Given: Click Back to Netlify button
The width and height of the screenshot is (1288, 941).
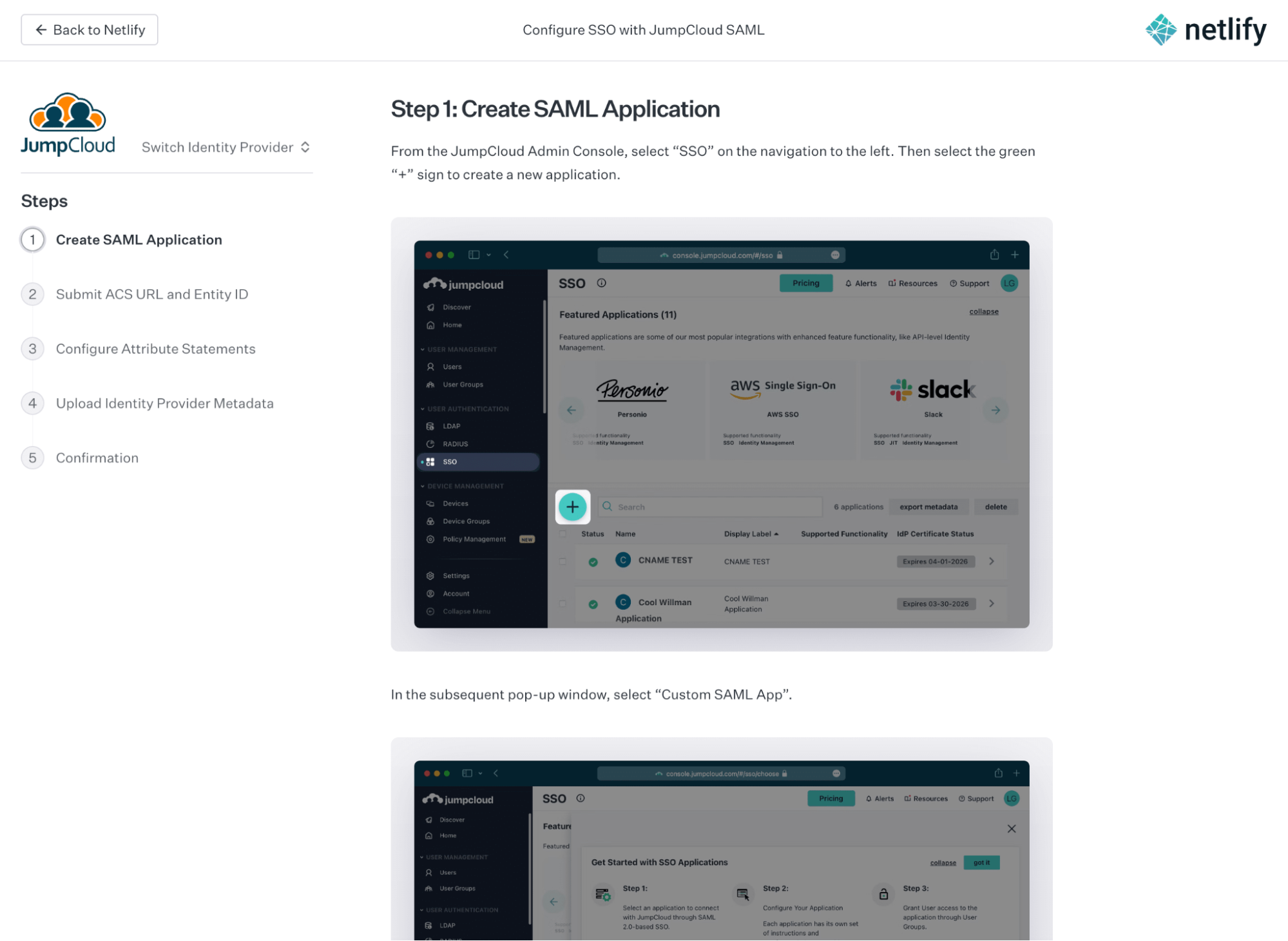Looking at the screenshot, I should 90,30.
